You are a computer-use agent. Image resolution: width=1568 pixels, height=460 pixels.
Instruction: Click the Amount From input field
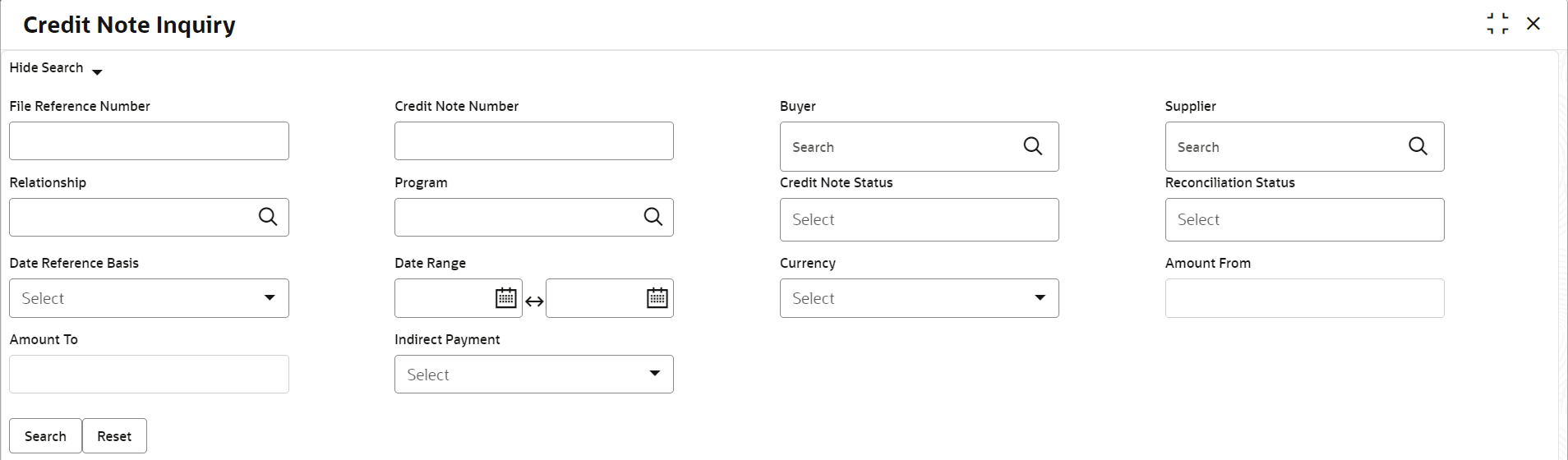click(x=1304, y=298)
